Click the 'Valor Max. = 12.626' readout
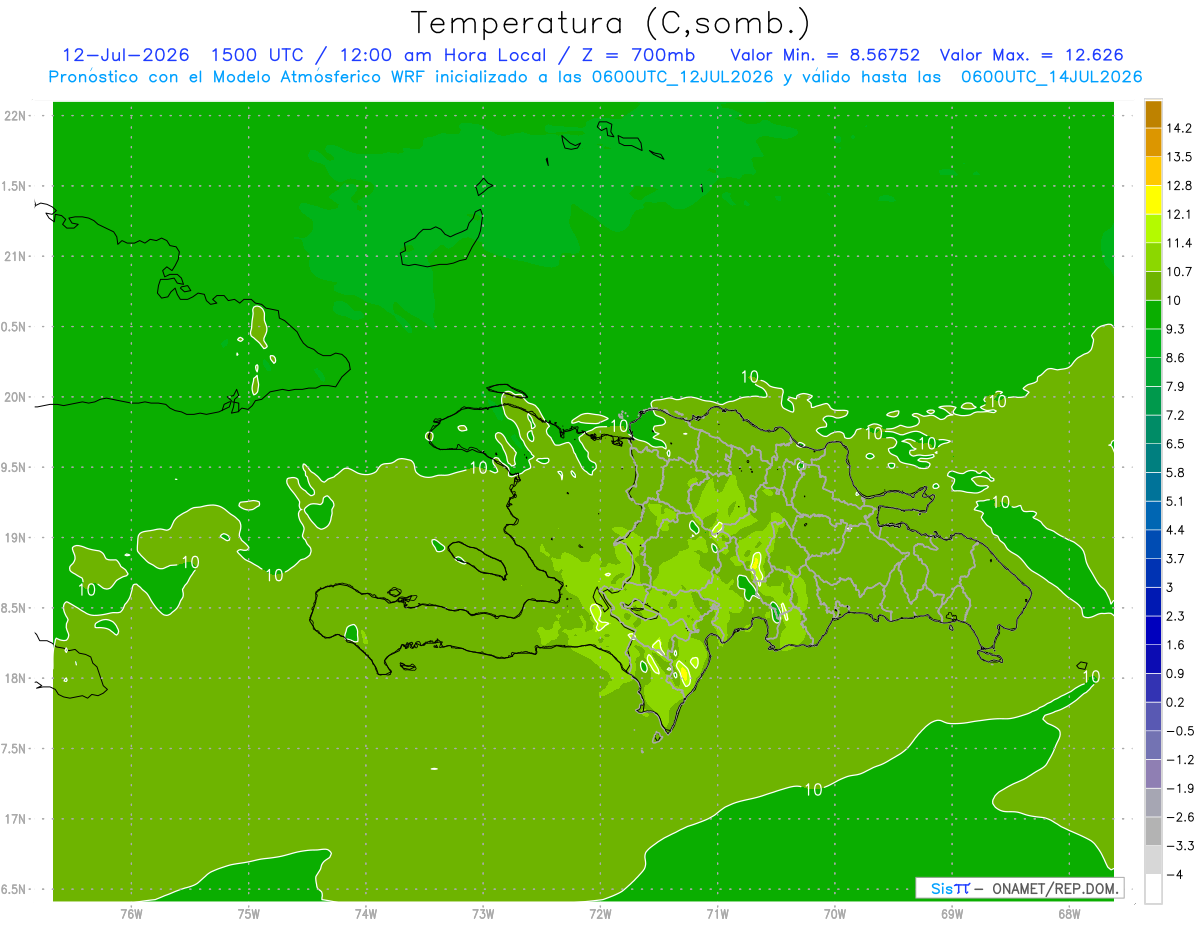The height and width of the screenshot is (927, 1200). pyautogui.click(x=1032, y=55)
